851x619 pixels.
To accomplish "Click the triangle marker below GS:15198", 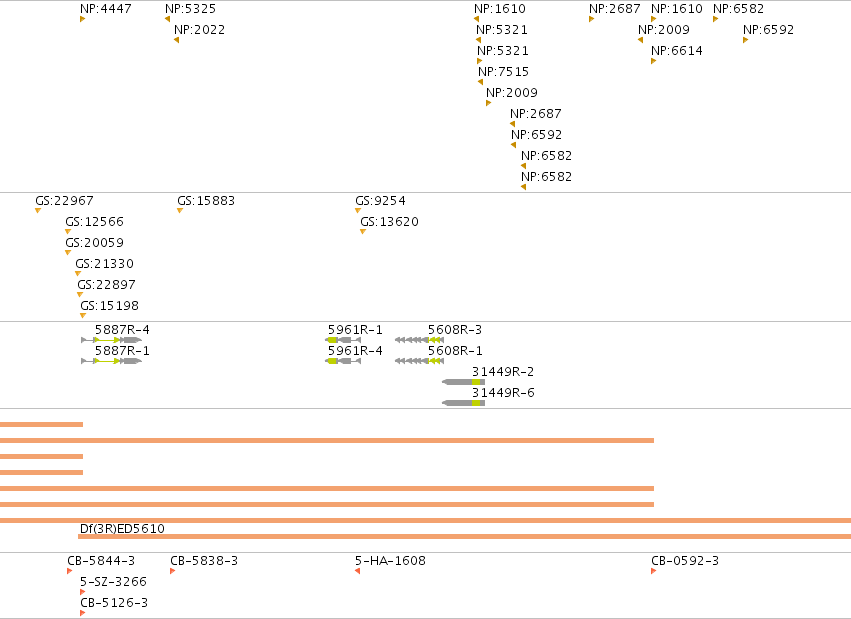I will point(82,316).
